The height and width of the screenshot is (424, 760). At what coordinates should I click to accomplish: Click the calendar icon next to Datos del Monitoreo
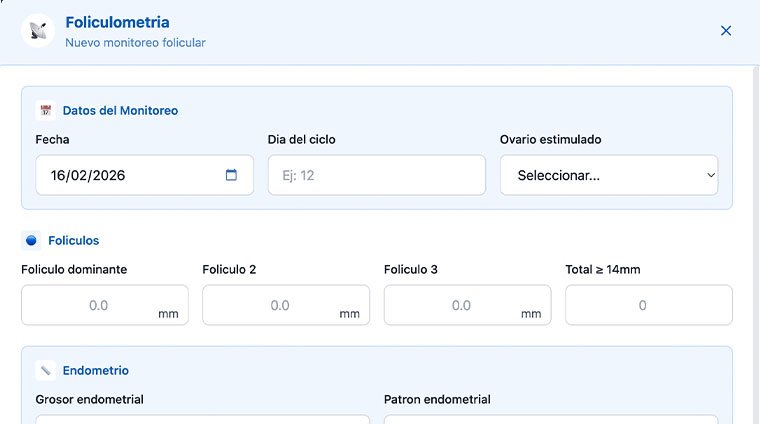point(46,110)
